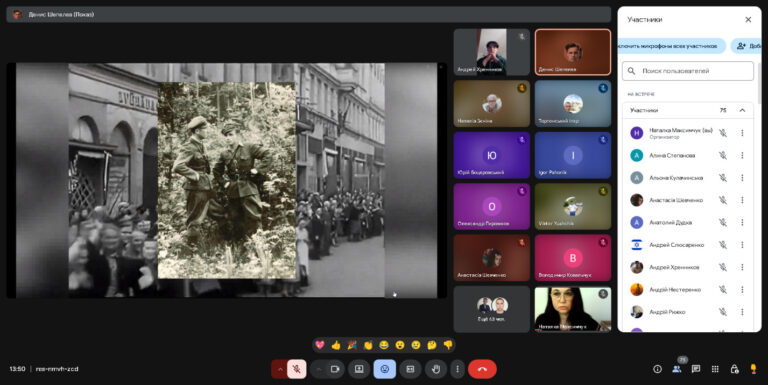Click the presenter name bar at top

[x=309, y=14]
